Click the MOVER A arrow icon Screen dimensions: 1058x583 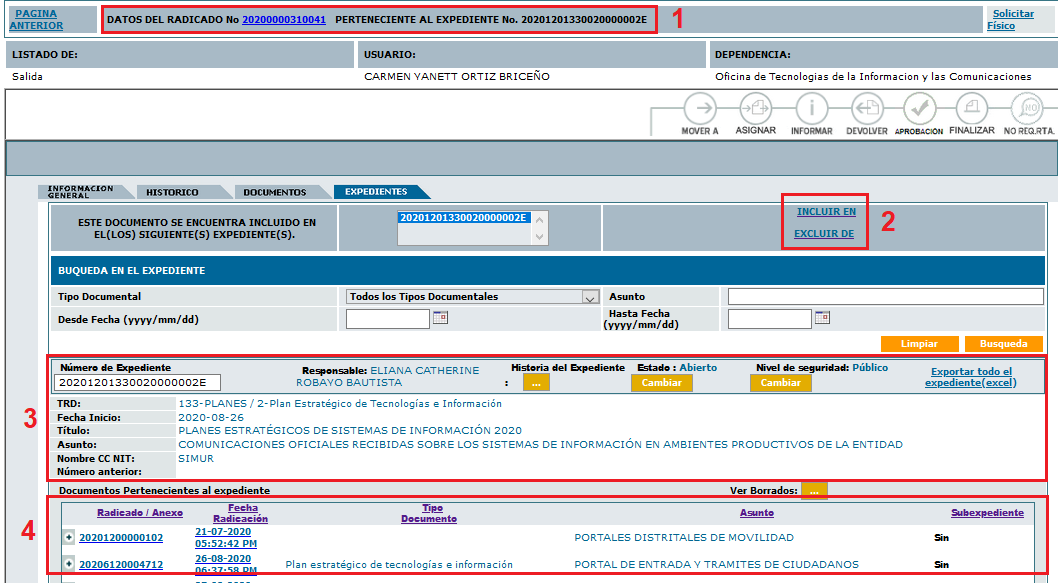coord(700,108)
